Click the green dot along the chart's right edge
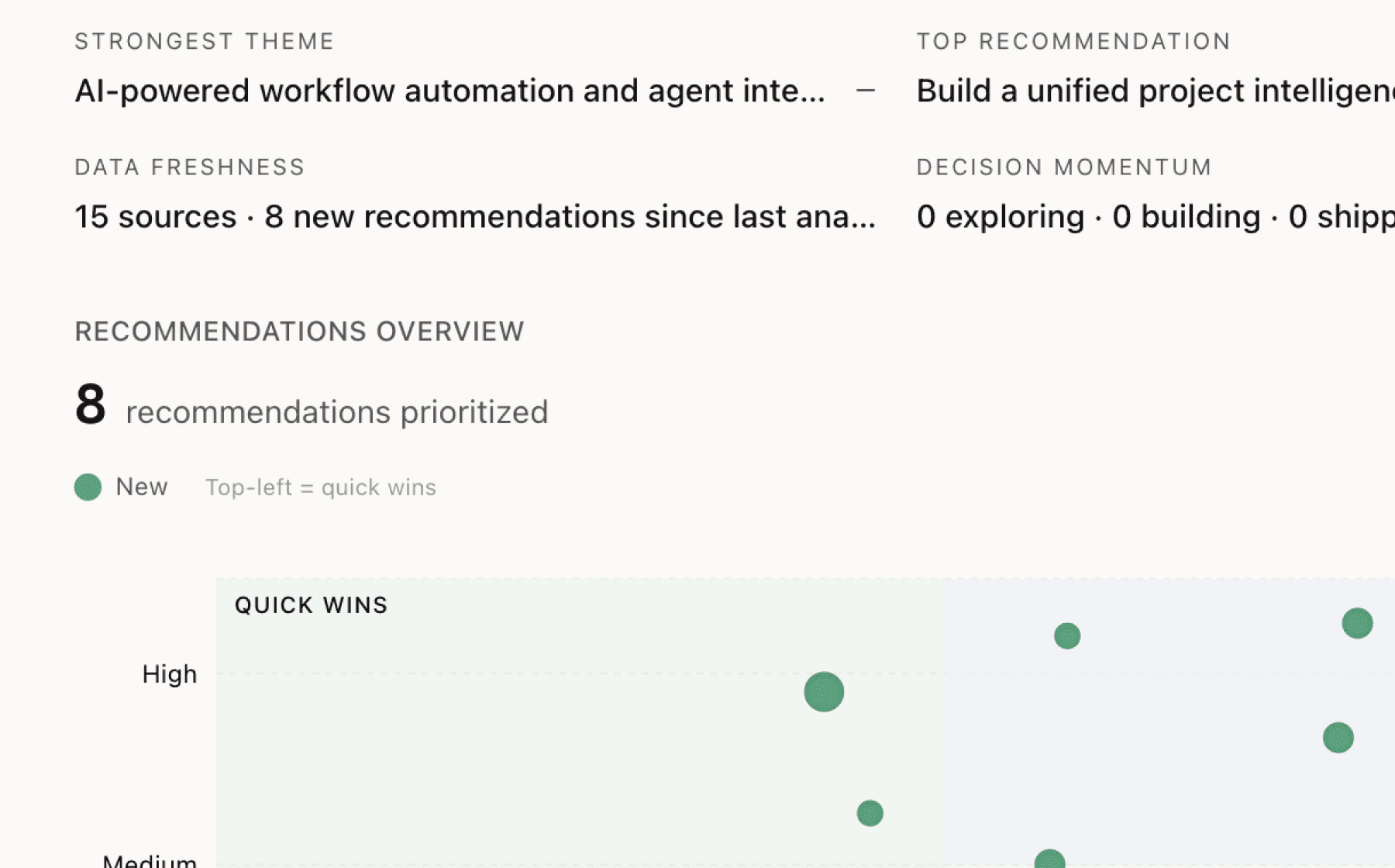Screen dimensions: 1395x868 pyautogui.click(x=1337, y=738)
